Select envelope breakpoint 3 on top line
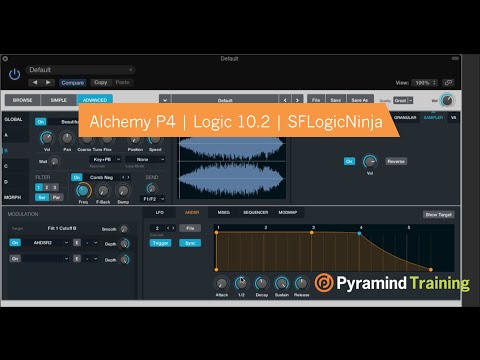The height and width of the screenshot is (360, 480). pyautogui.click(x=312, y=232)
